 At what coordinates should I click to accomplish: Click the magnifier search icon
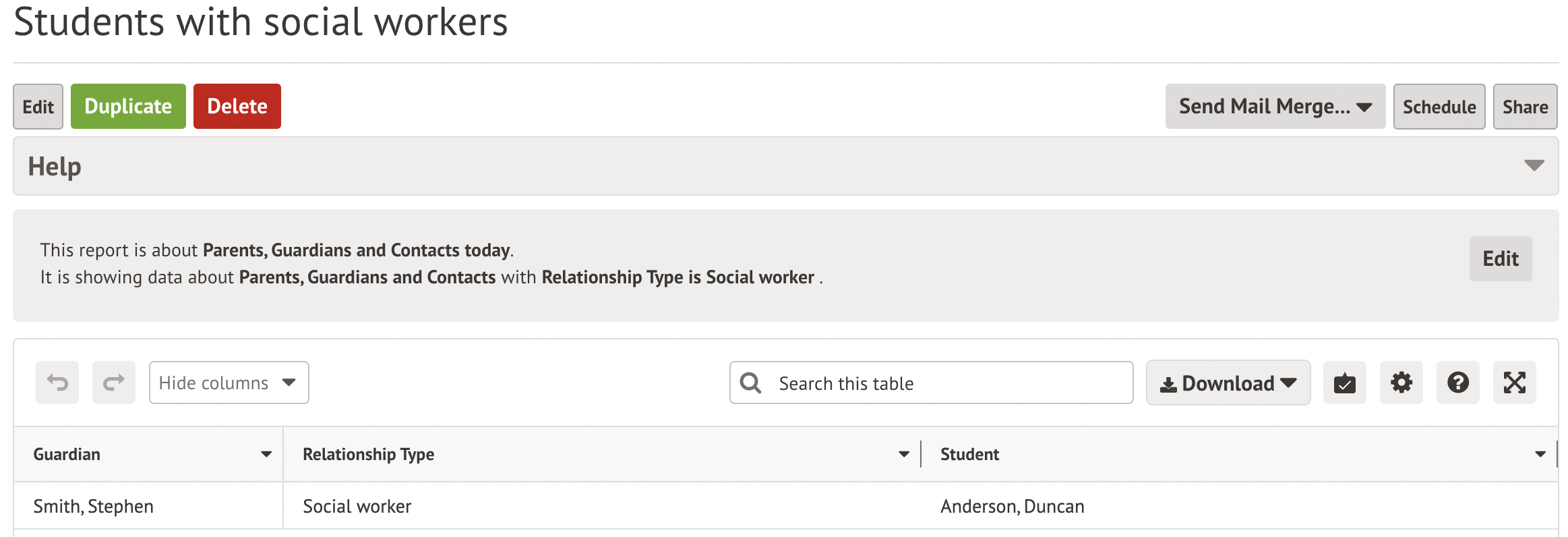(750, 383)
